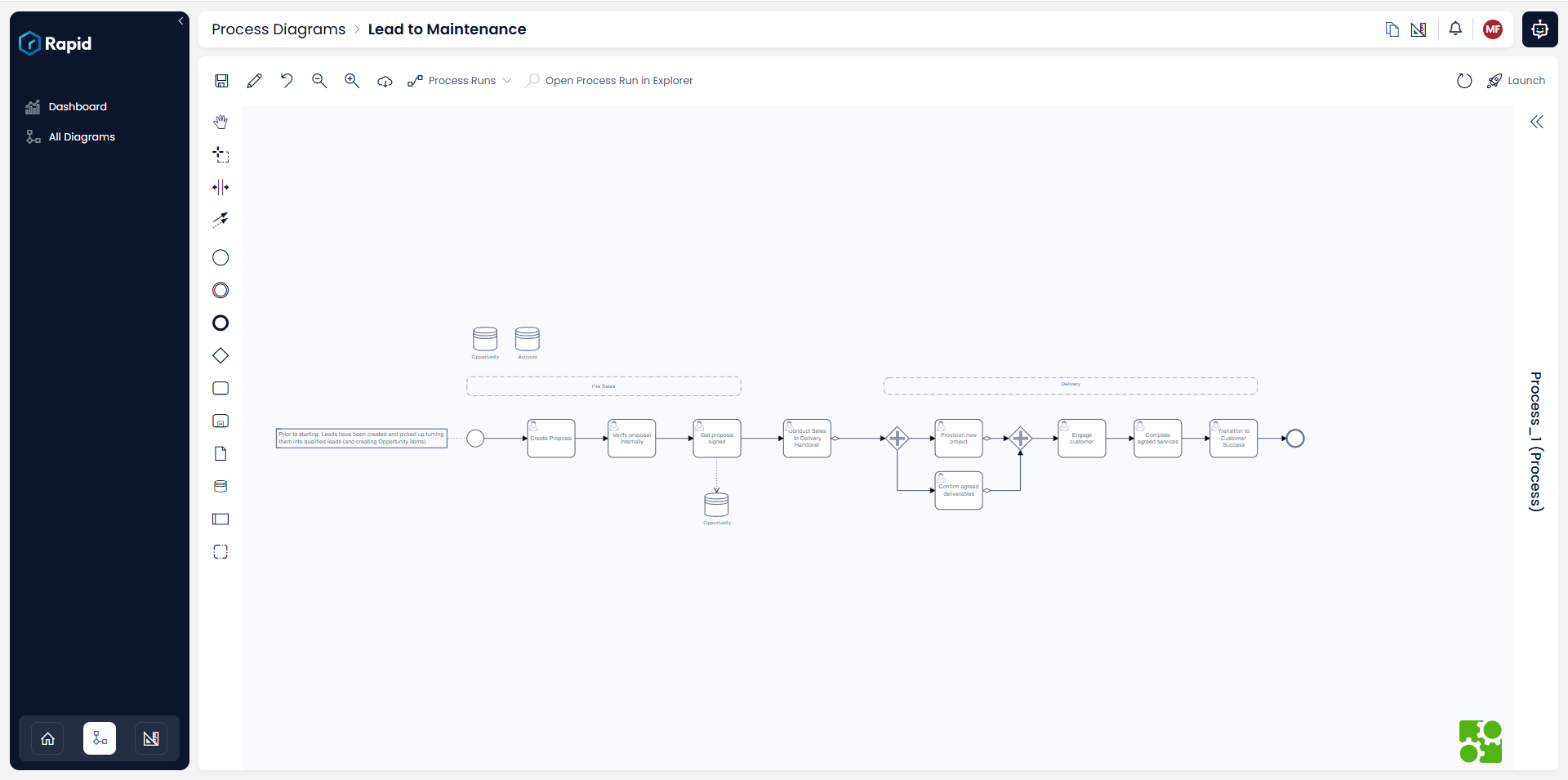
Task: Click the designer icon in top bar
Action: coord(1419,29)
